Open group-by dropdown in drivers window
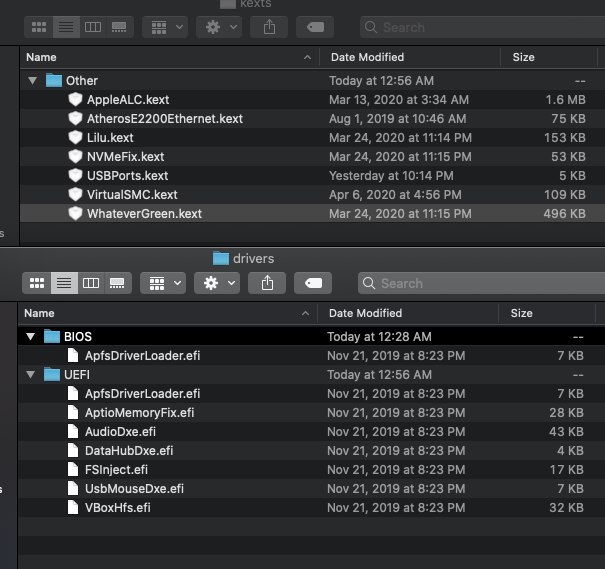Image resolution: width=605 pixels, height=569 pixels. [x=163, y=283]
